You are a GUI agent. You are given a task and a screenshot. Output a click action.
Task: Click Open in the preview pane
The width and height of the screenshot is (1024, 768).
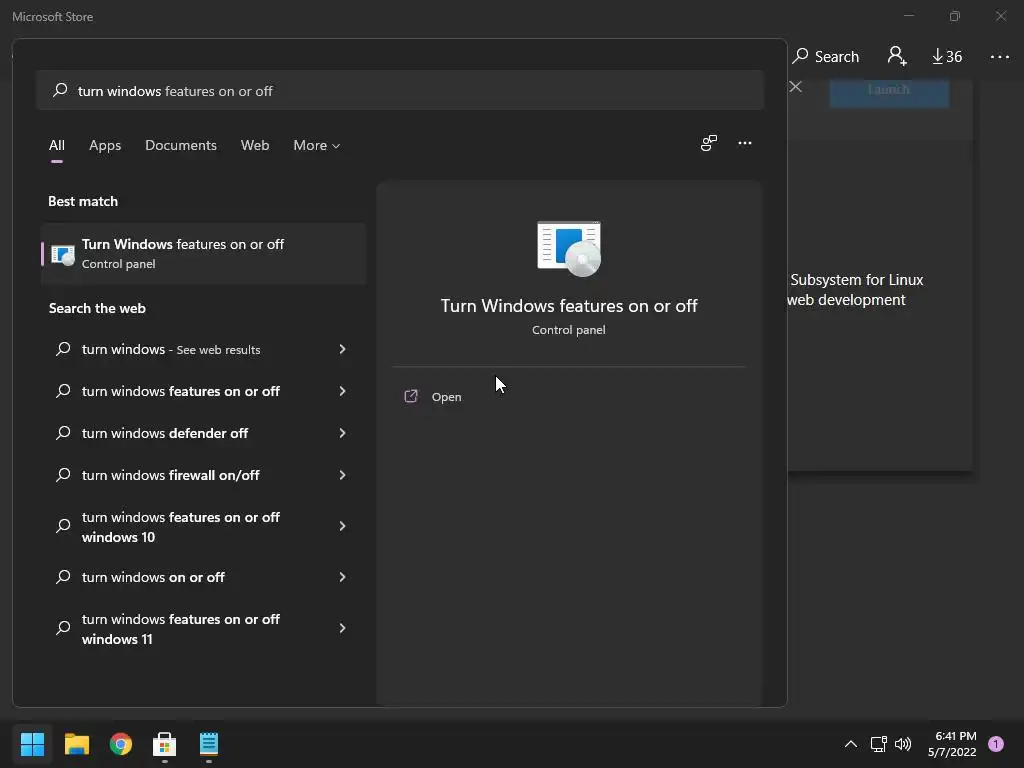click(x=447, y=396)
